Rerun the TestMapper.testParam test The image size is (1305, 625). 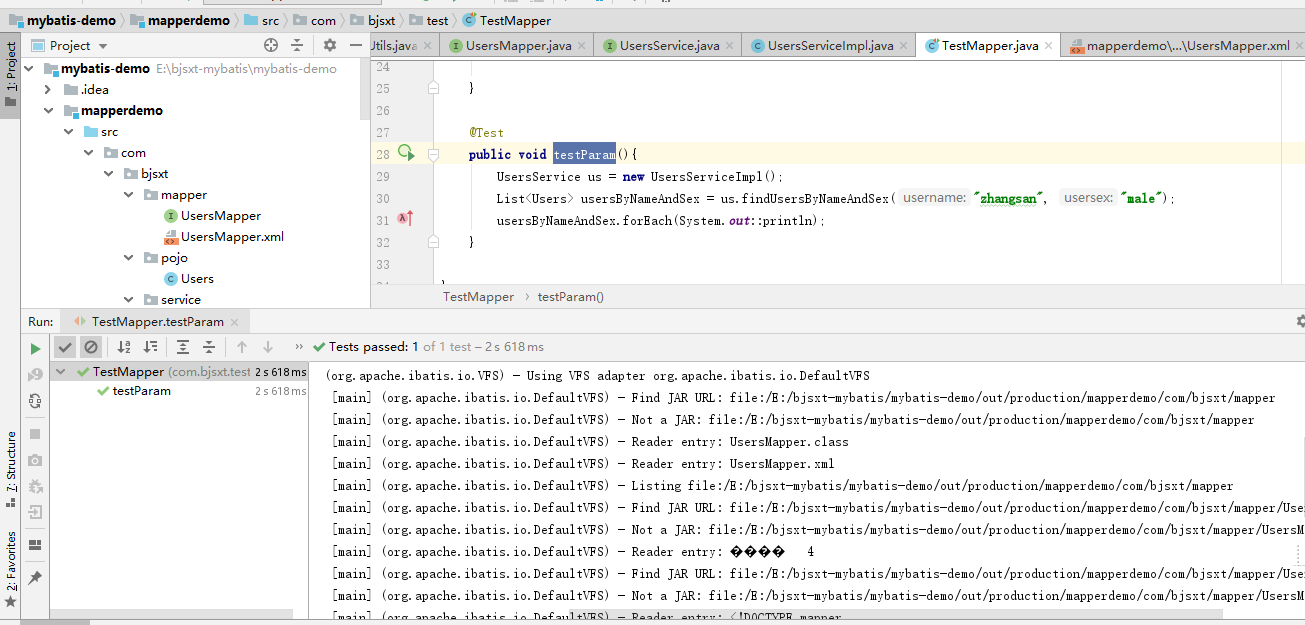point(36,348)
